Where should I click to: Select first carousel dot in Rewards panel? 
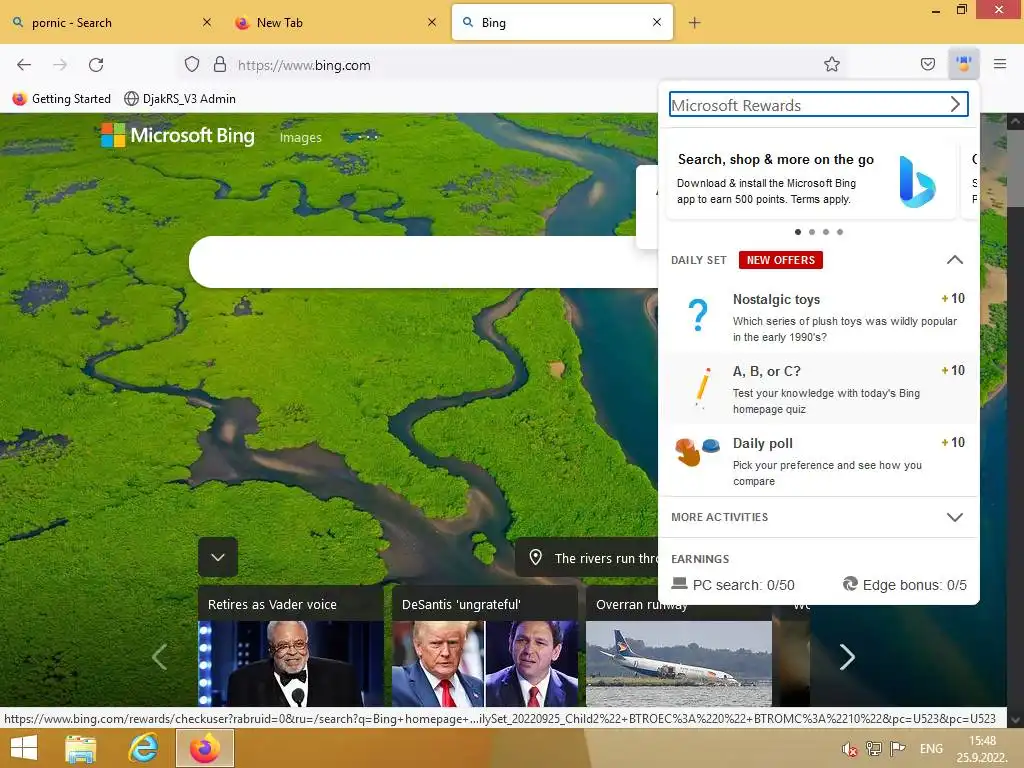tap(797, 232)
